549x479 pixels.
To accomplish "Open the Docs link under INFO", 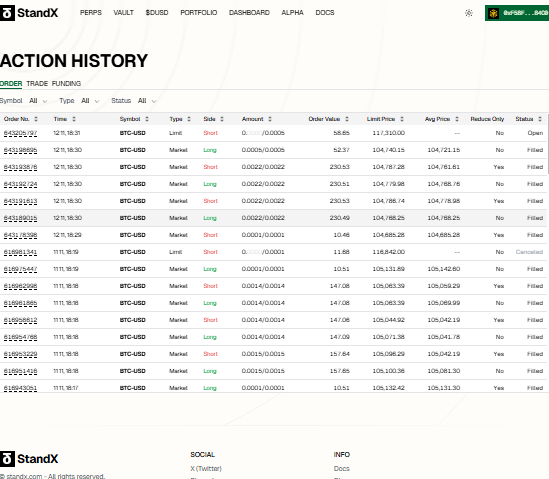I will (341, 468).
